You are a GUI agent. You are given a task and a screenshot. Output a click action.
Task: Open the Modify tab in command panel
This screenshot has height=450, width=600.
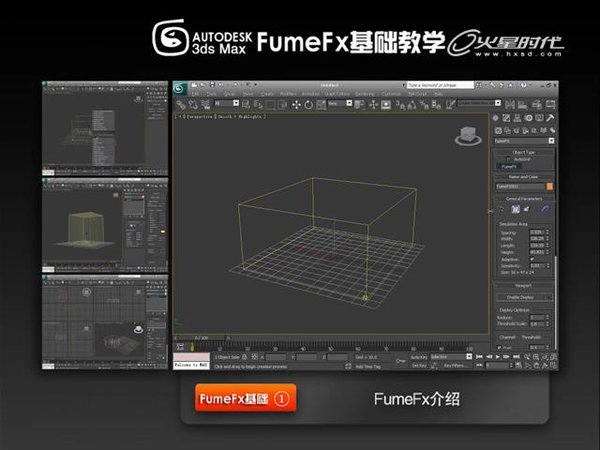click(506, 118)
